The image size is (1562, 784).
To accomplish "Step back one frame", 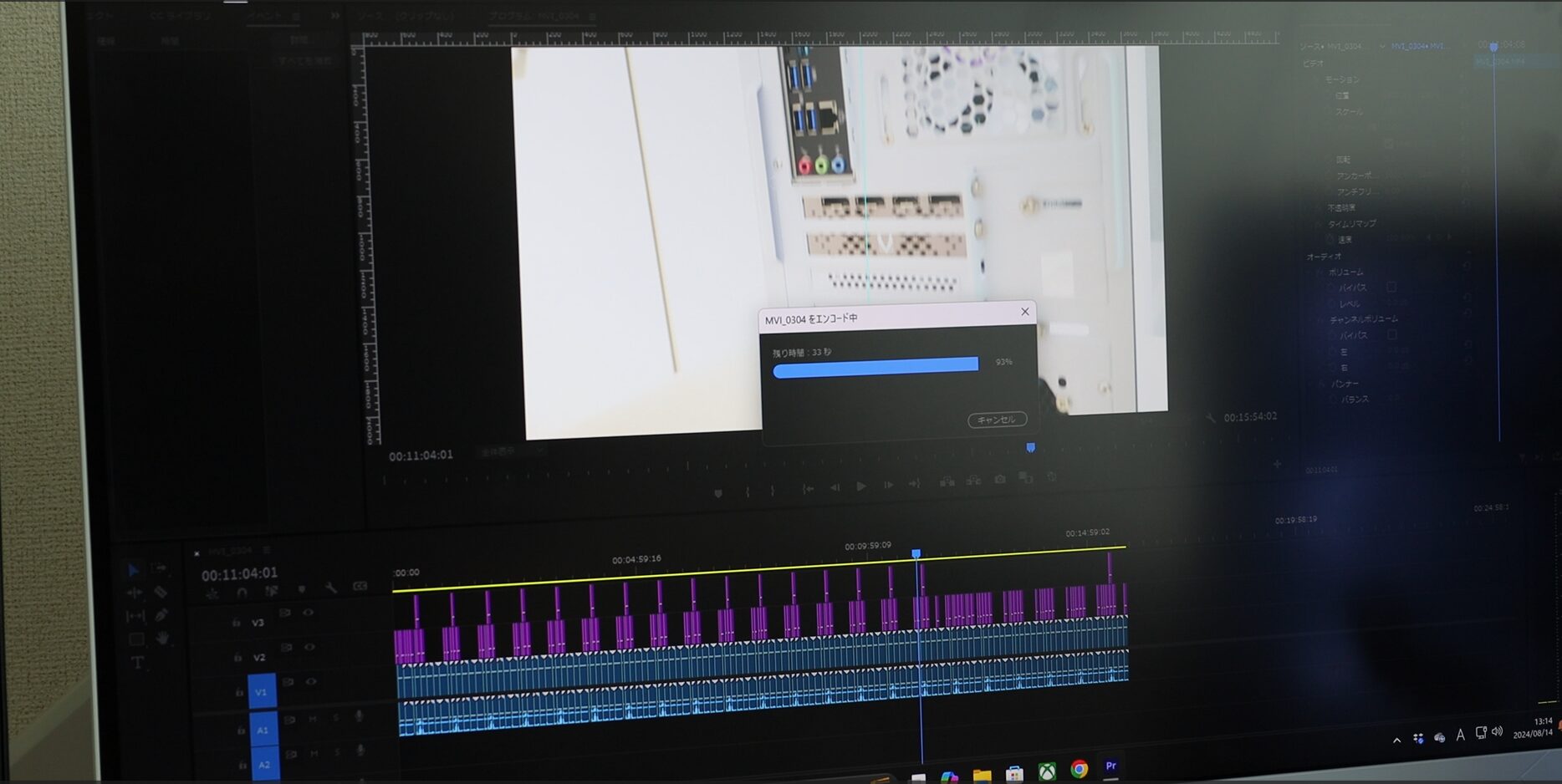I will click(835, 487).
